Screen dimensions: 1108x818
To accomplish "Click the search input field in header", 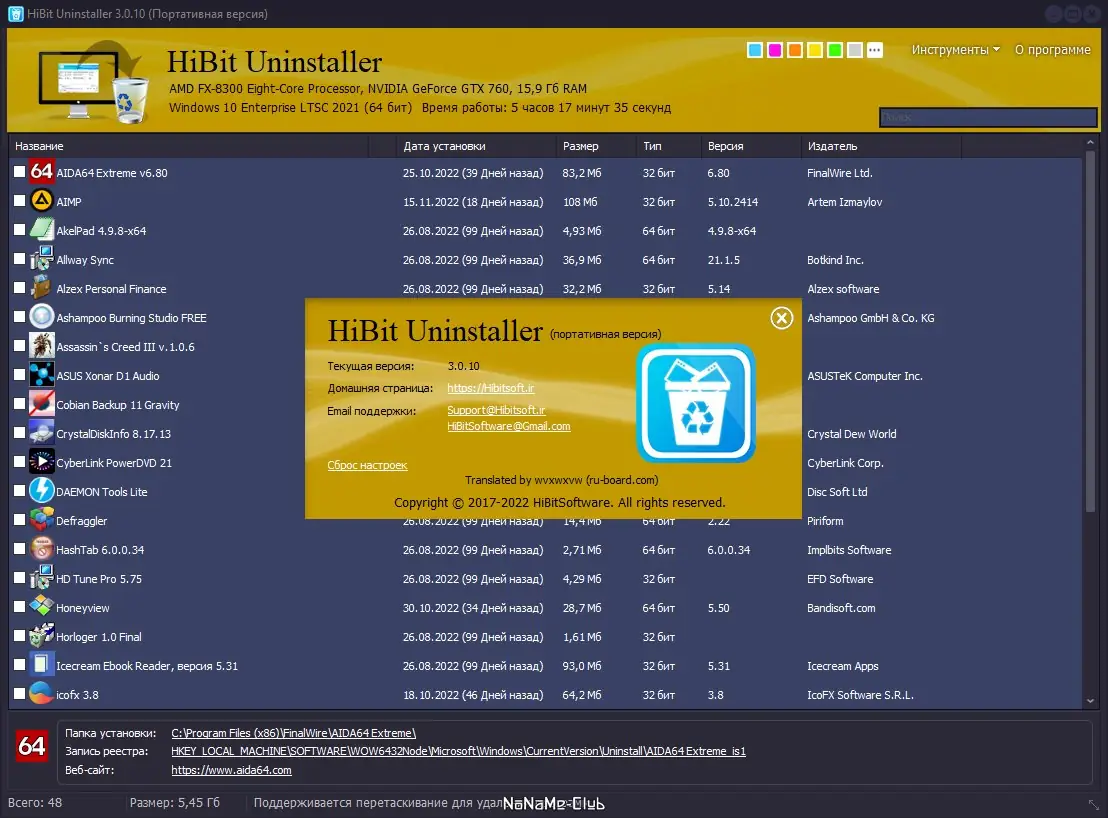I will click(x=988, y=117).
